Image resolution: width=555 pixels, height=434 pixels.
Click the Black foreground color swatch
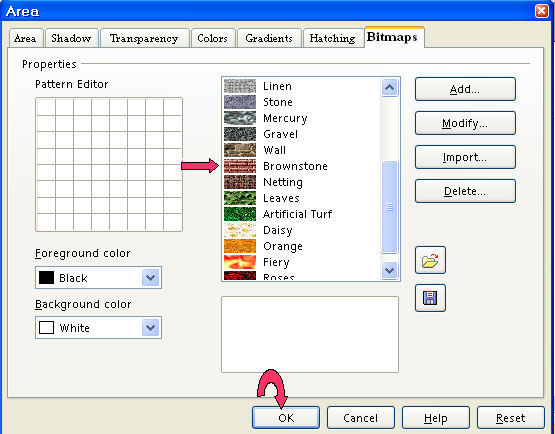click(x=46, y=278)
